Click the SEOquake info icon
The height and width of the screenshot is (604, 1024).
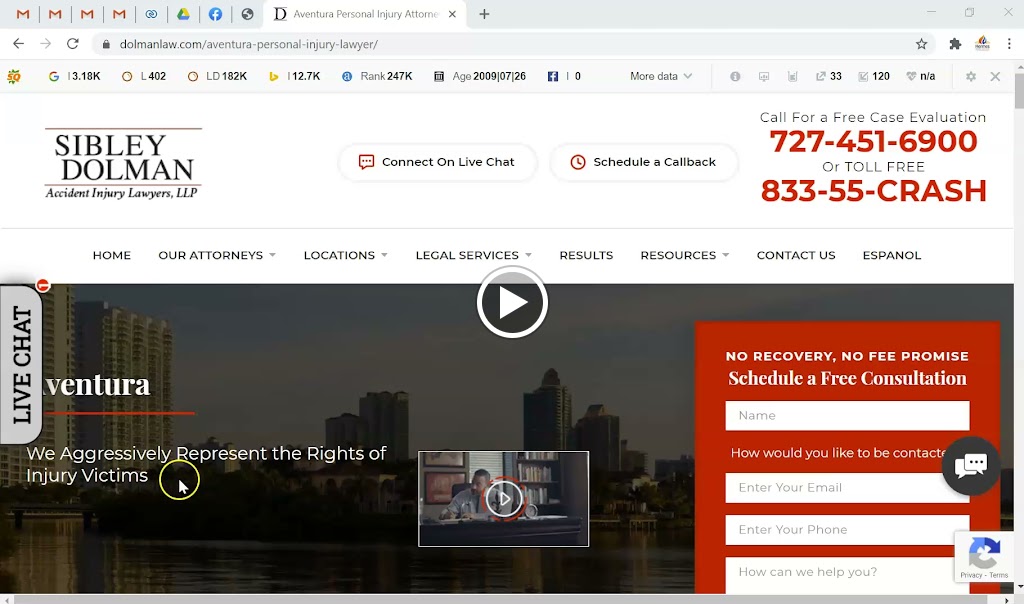tap(735, 76)
